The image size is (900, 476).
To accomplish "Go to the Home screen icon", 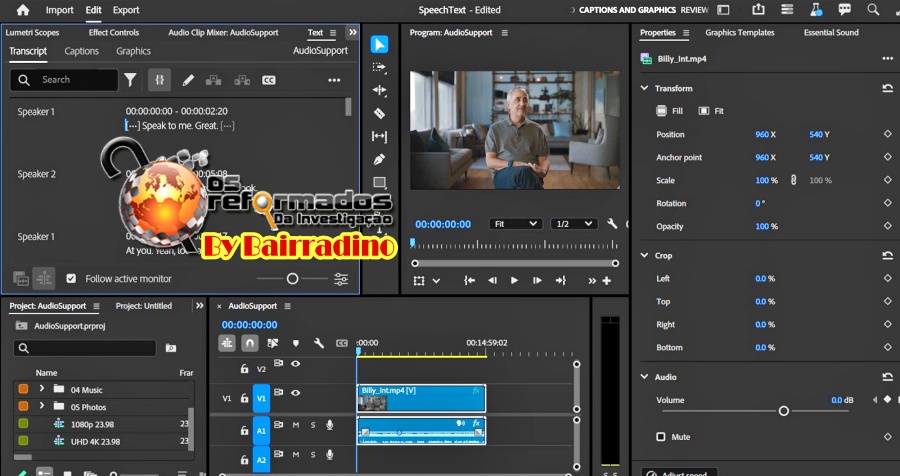I will (x=23, y=10).
